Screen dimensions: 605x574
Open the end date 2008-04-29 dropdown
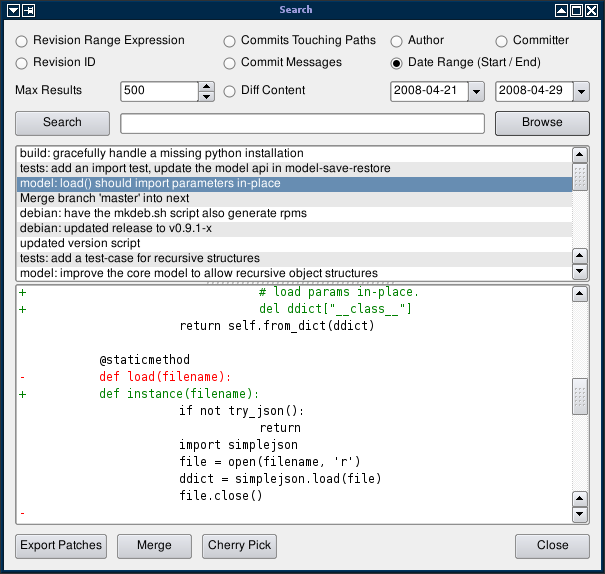[x=581, y=91]
